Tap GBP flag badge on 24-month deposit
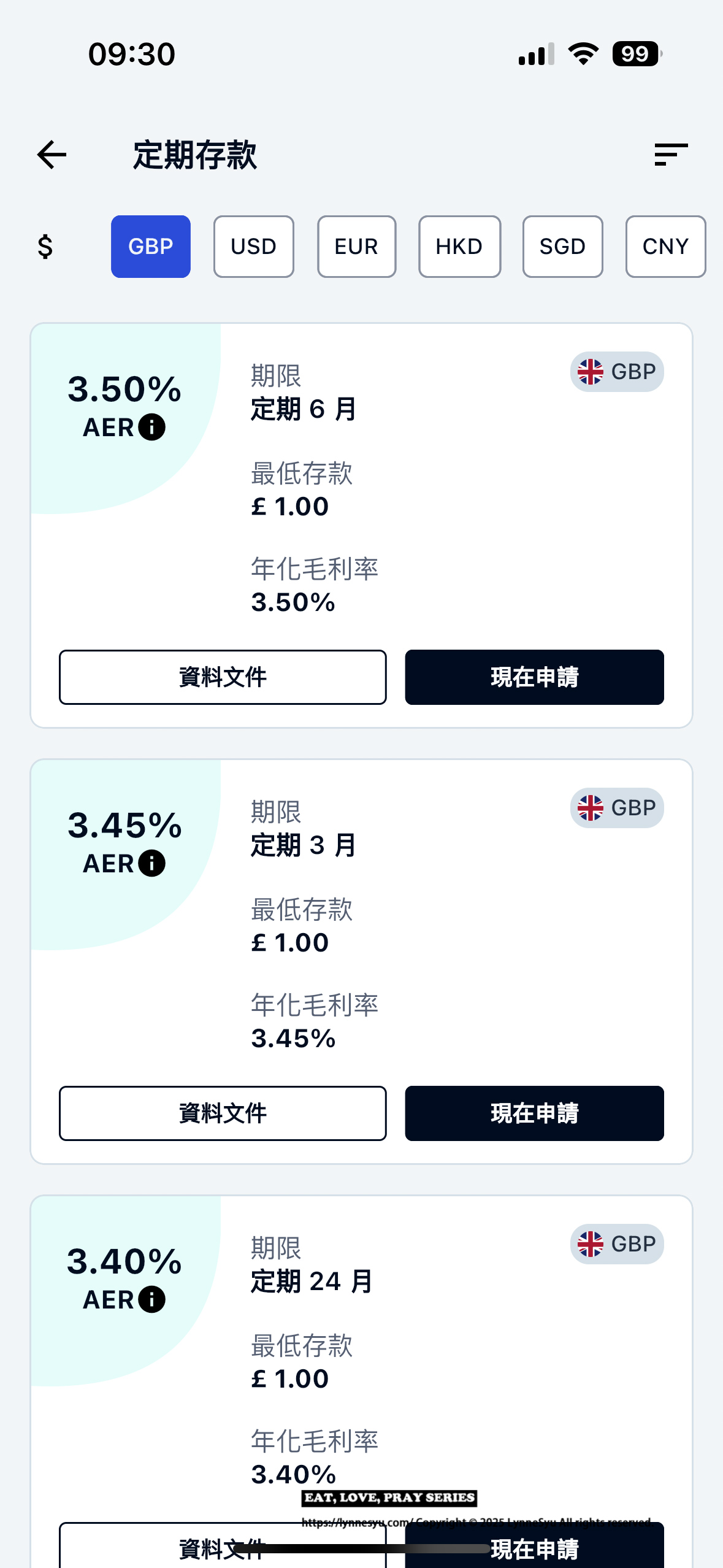Image resolution: width=723 pixels, height=1568 pixels. tap(617, 1244)
